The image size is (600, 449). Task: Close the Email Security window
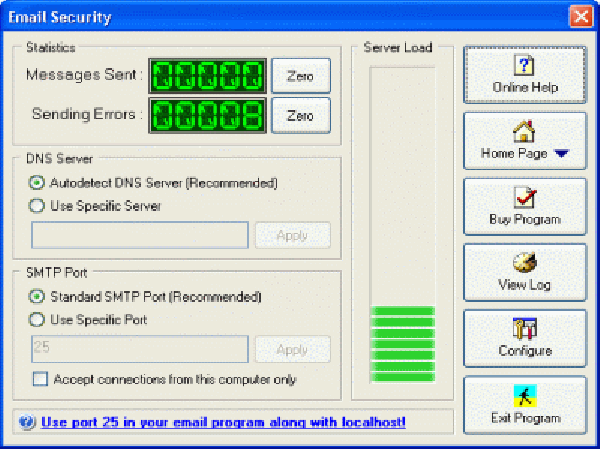tap(581, 17)
